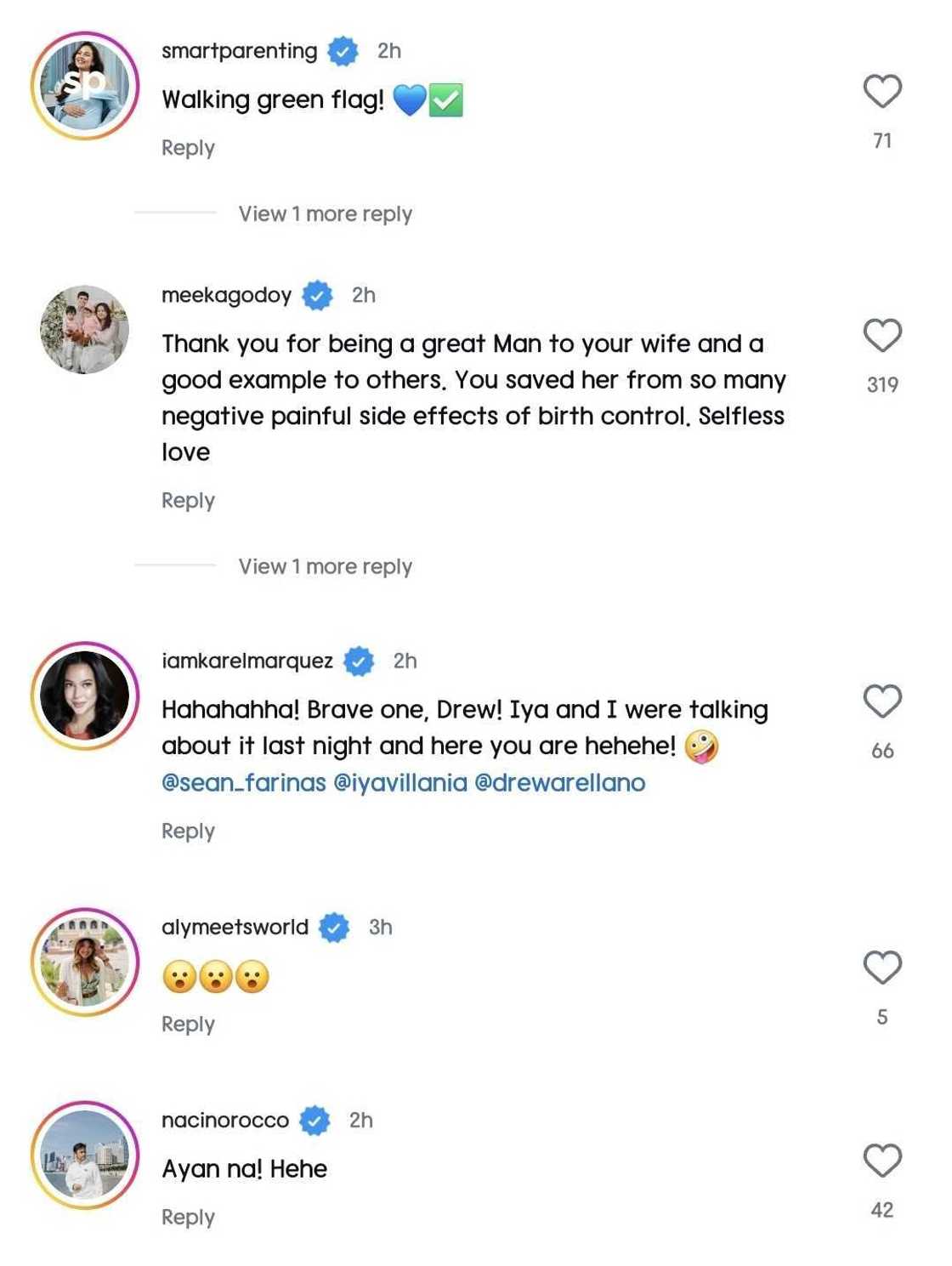Go to @drewarellano's tagged profile
The image size is (952, 1266).
[x=559, y=783]
